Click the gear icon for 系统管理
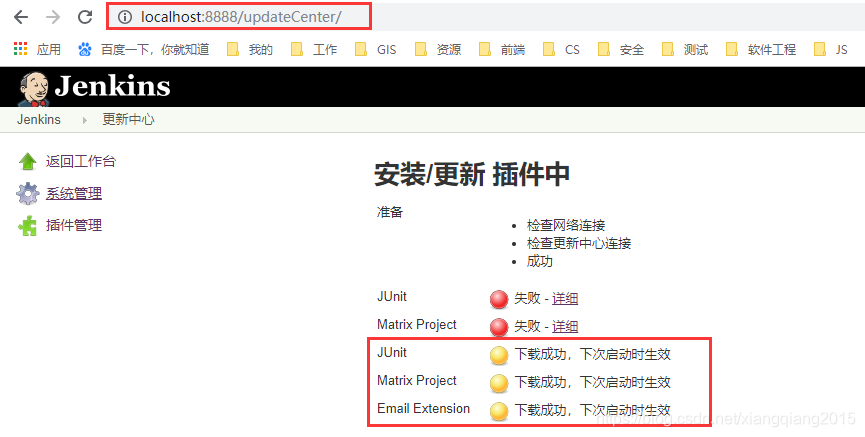 (28, 194)
